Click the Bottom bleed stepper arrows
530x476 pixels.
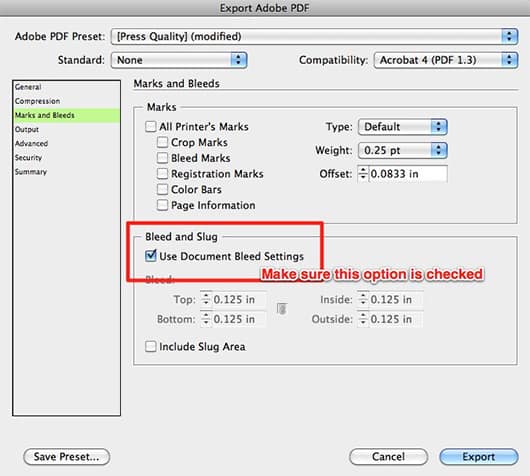click(206, 319)
